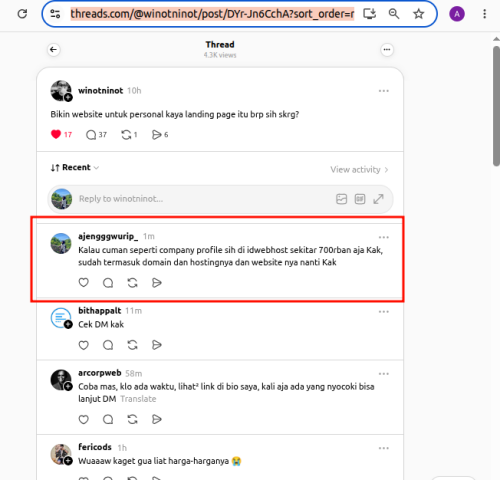Click the scrollbar up arrow
The image size is (500, 480).
point(496,39)
